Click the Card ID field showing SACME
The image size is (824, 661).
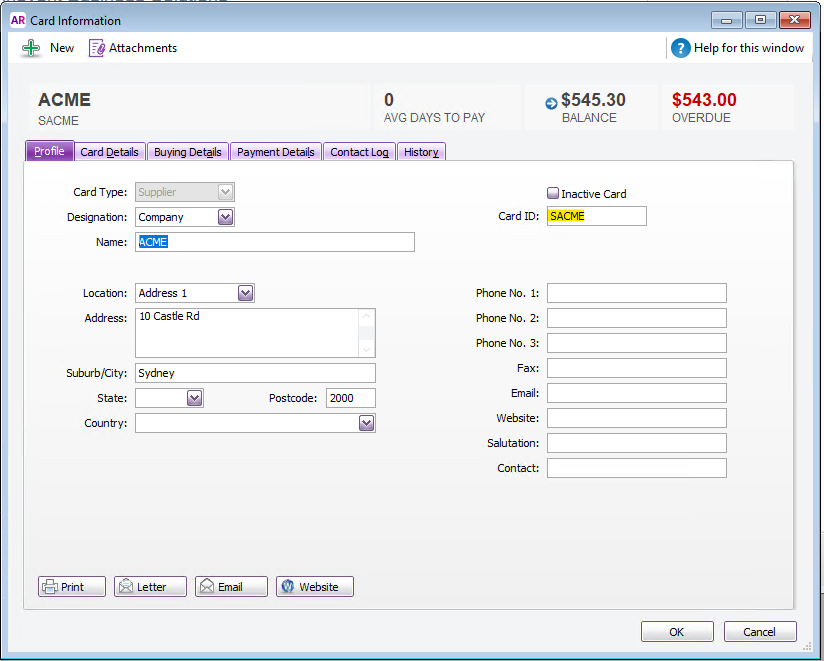coord(597,216)
